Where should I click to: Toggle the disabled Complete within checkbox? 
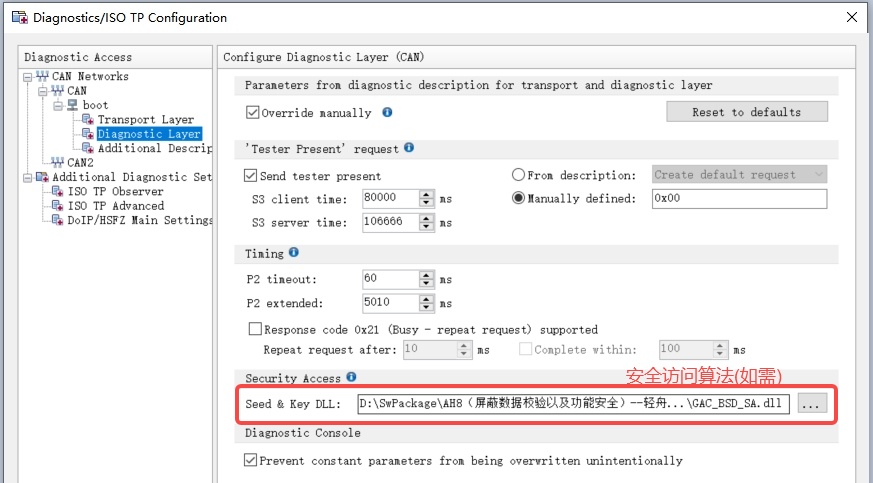[525, 349]
